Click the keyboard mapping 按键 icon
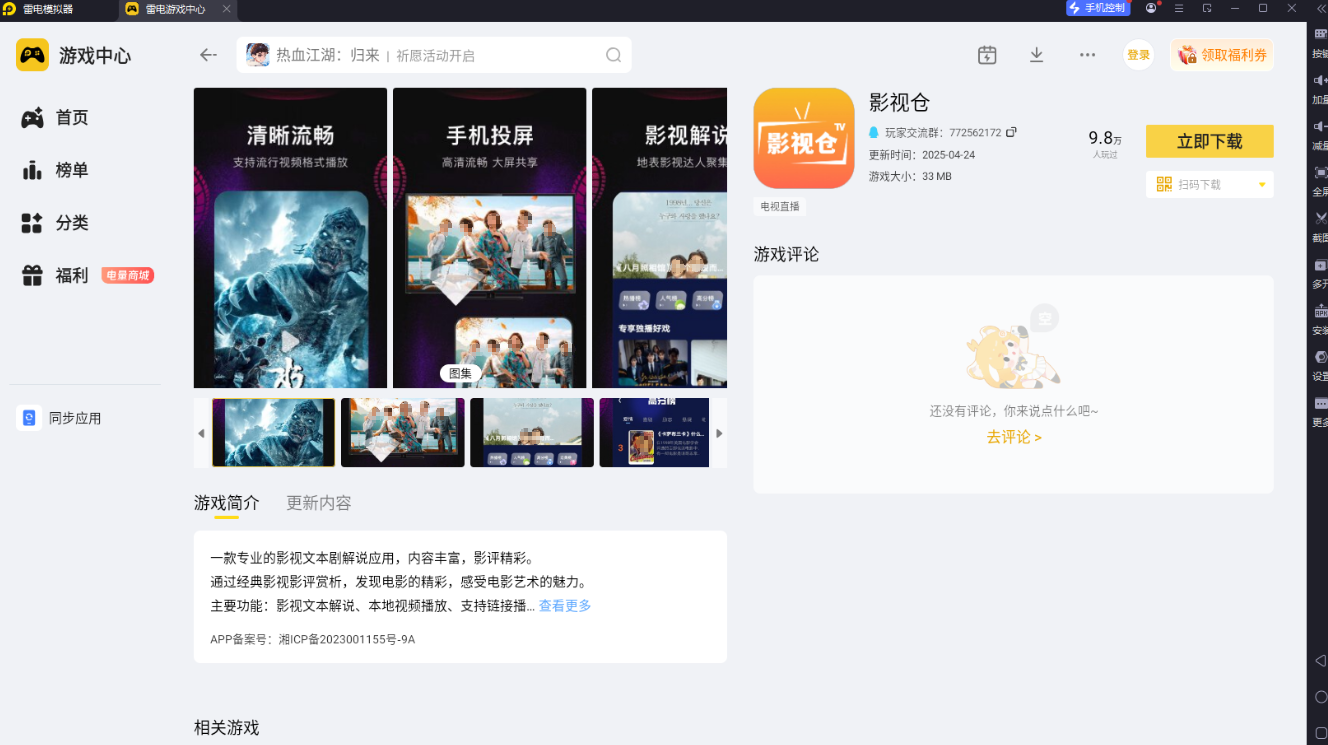Screen dimensions: 1328x745 (1320, 35)
